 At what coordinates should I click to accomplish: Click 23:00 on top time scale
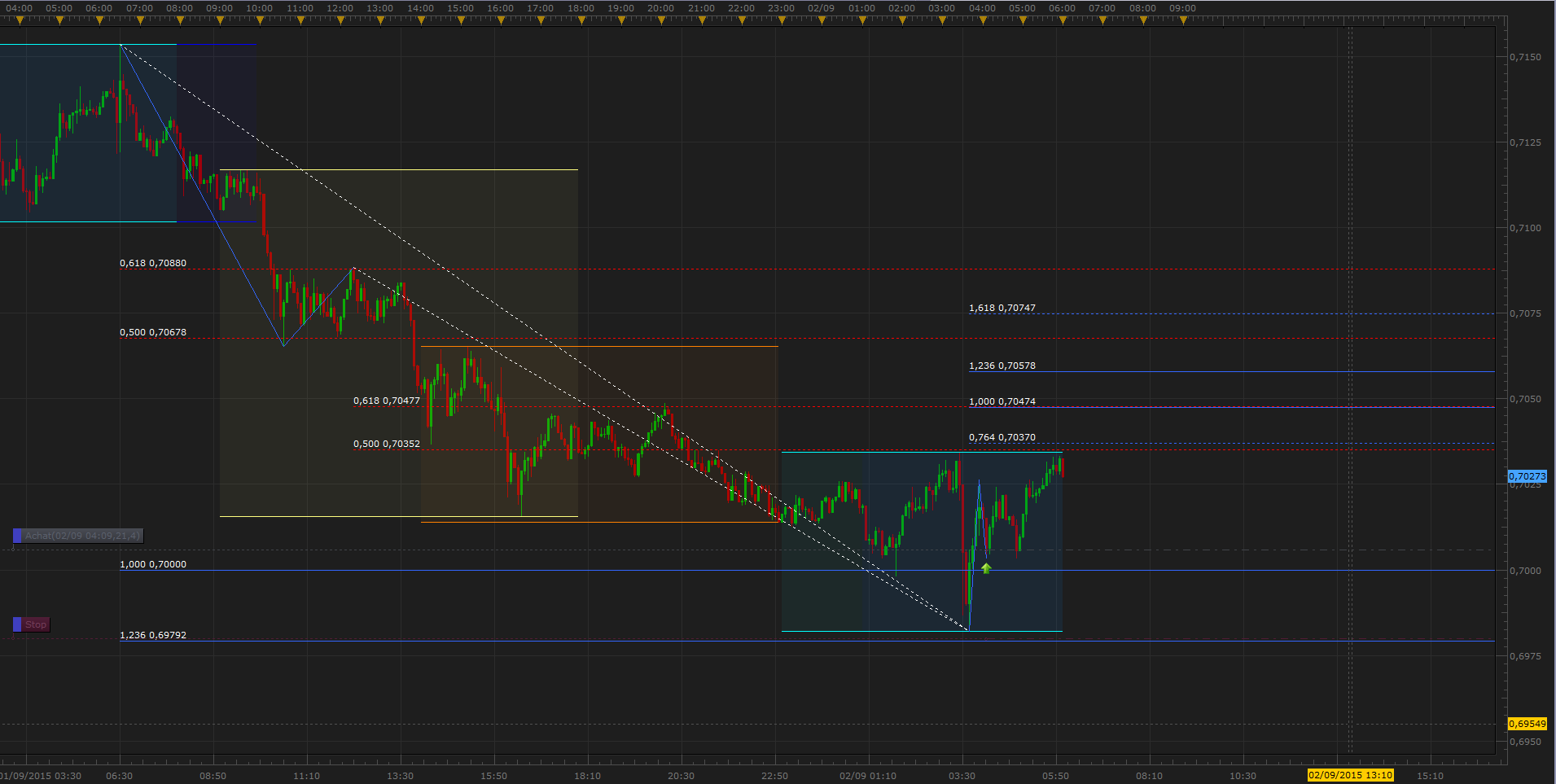(x=782, y=8)
